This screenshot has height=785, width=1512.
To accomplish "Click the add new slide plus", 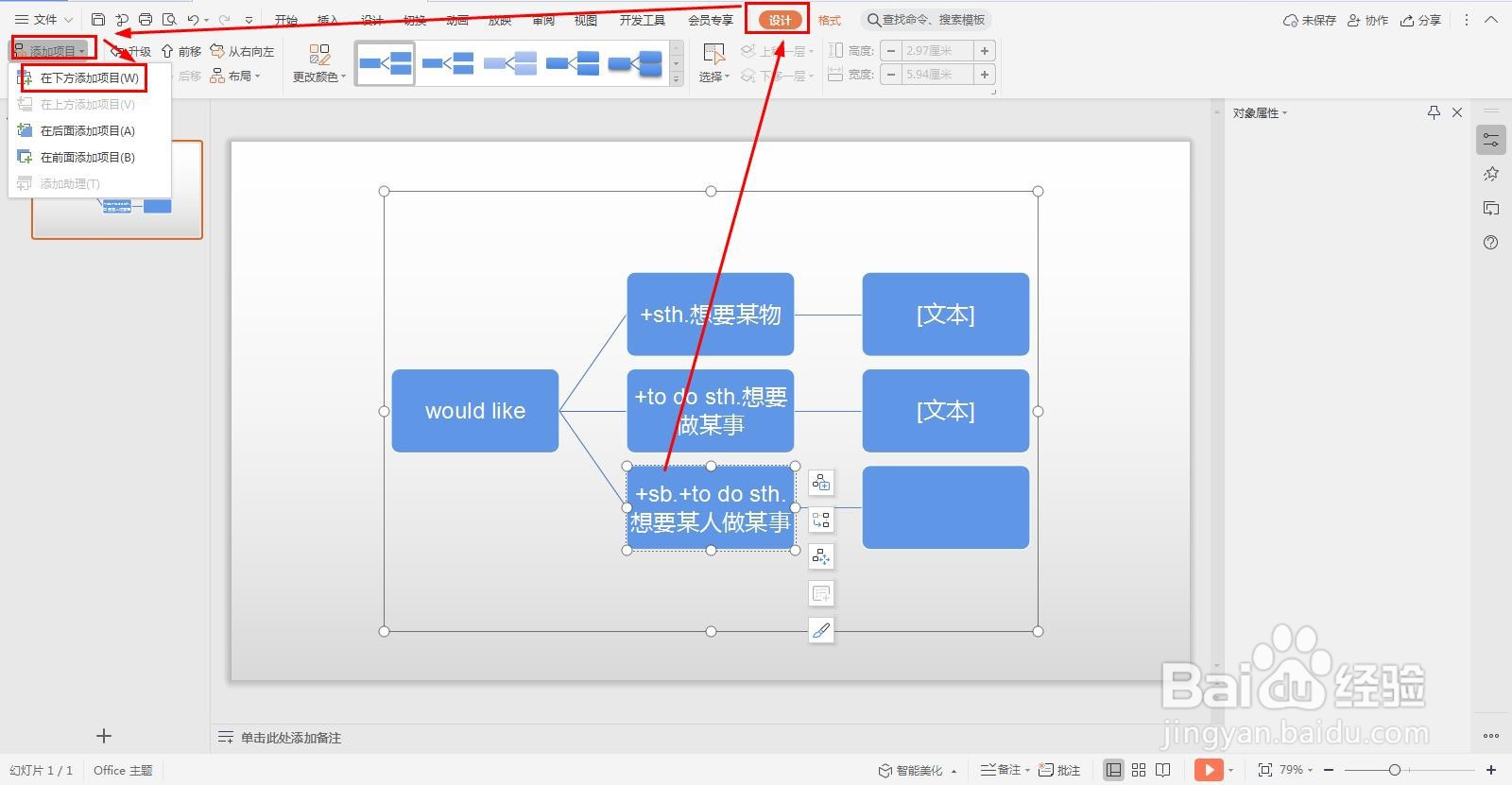I will [x=104, y=736].
